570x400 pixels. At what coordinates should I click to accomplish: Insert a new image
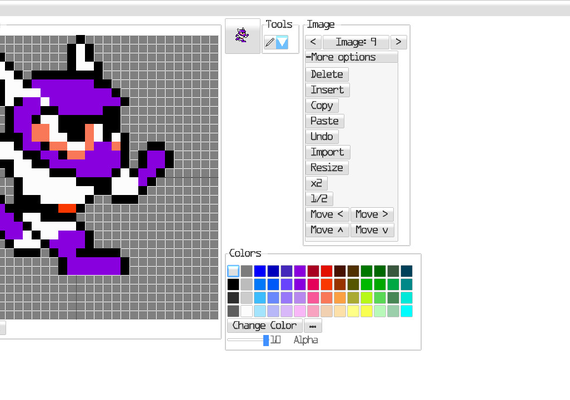click(327, 90)
